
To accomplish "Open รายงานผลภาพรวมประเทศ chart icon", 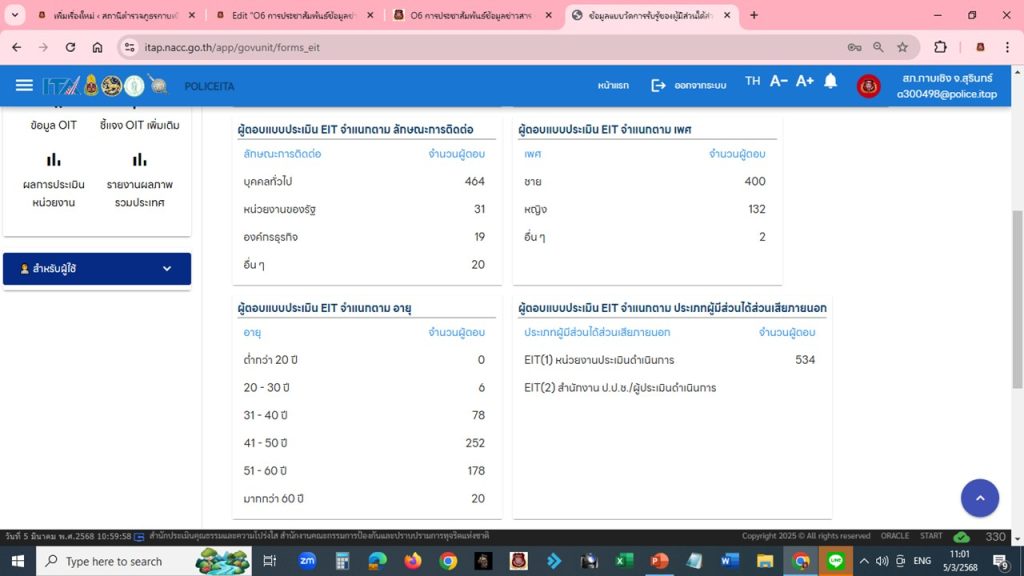I will [139, 161].
